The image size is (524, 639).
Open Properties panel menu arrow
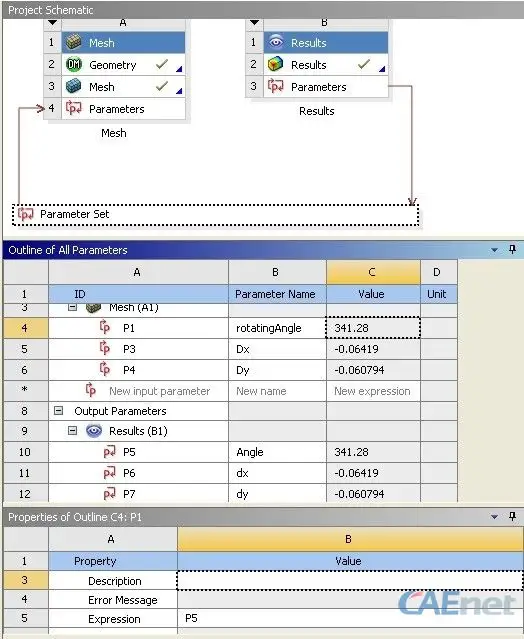[494, 517]
